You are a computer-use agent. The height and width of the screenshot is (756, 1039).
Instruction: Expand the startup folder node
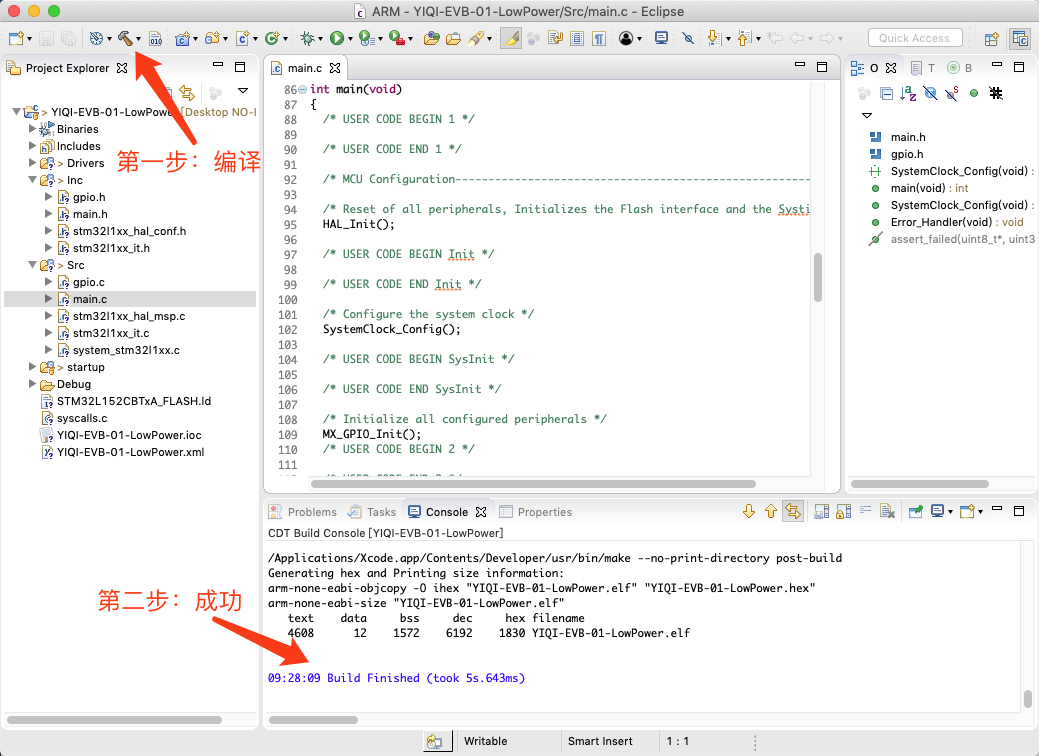point(32,366)
